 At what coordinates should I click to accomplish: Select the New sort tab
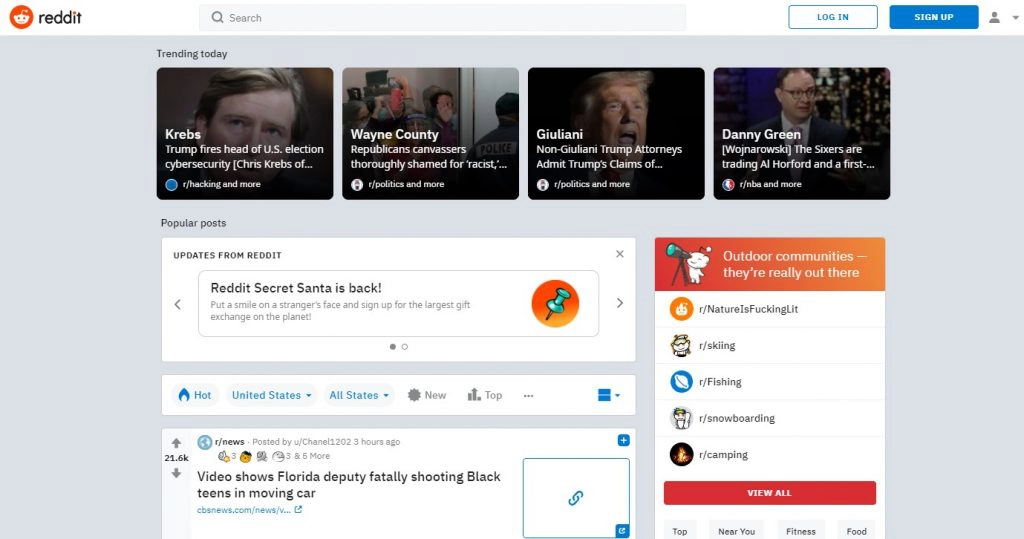[x=427, y=395]
